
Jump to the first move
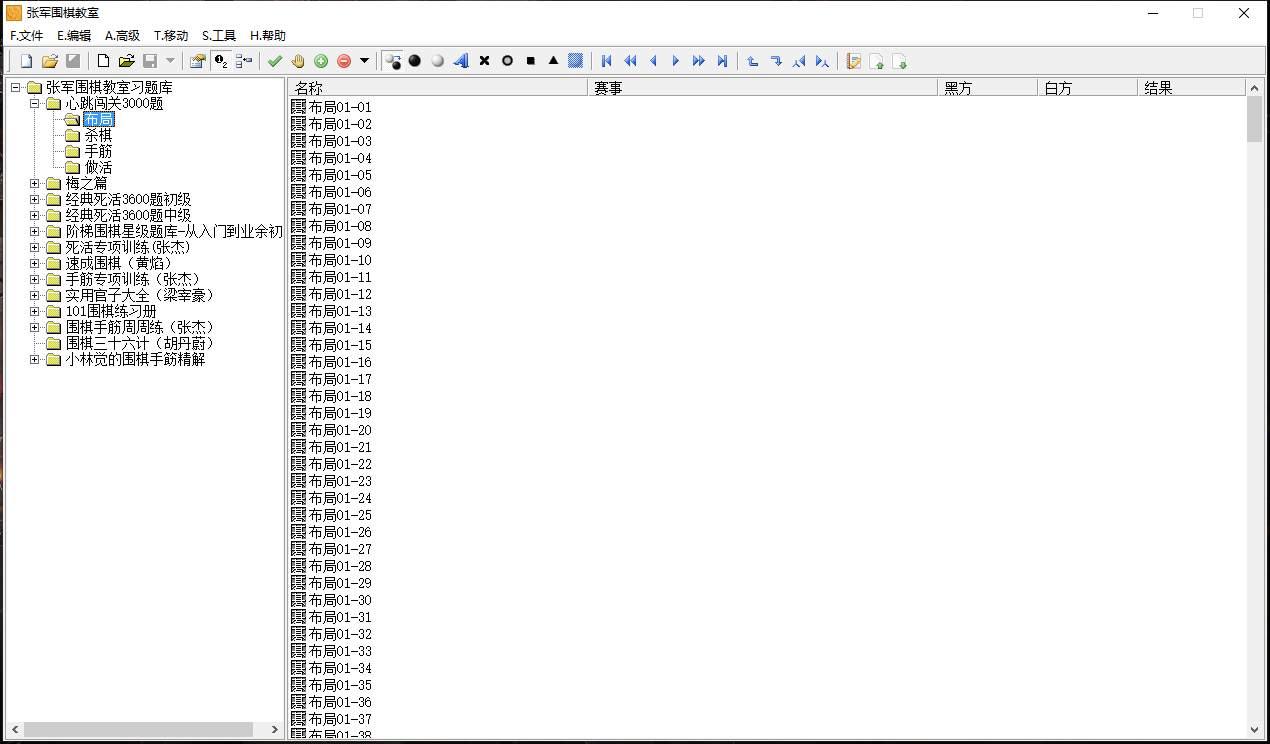607,61
